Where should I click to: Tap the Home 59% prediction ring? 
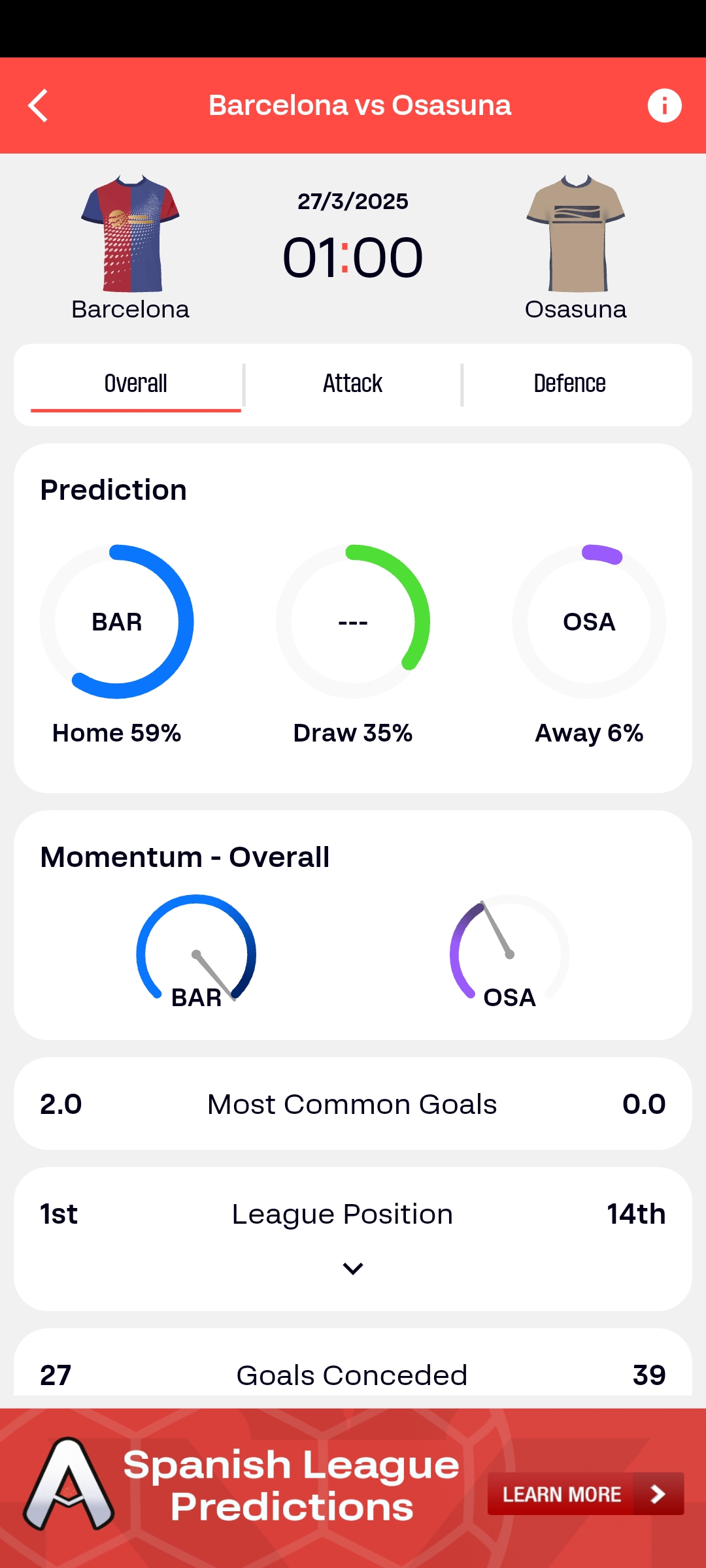click(117, 621)
